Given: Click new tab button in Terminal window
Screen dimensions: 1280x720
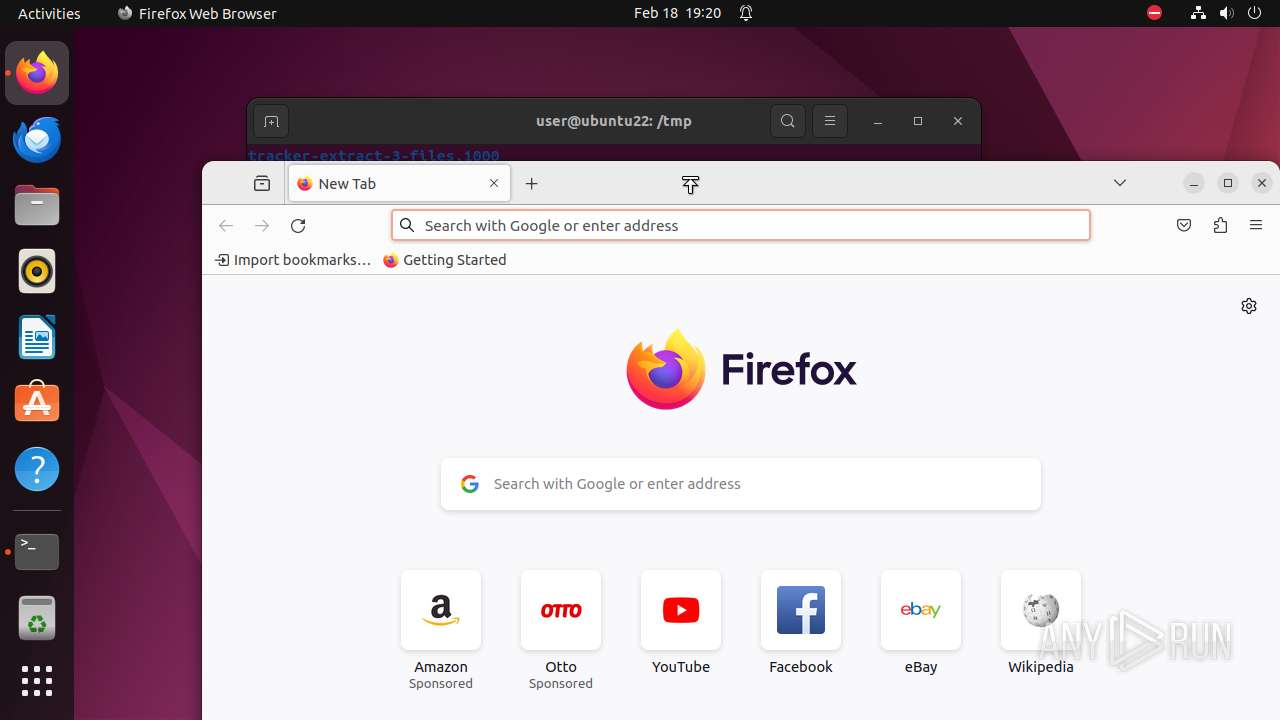Looking at the screenshot, I should click(271, 121).
